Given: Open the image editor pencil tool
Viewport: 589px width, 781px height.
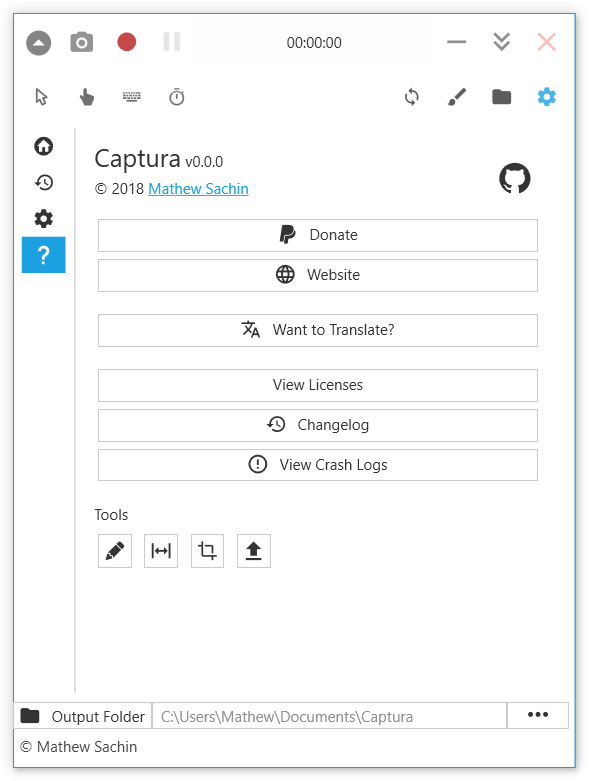Looking at the screenshot, I should coord(115,551).
